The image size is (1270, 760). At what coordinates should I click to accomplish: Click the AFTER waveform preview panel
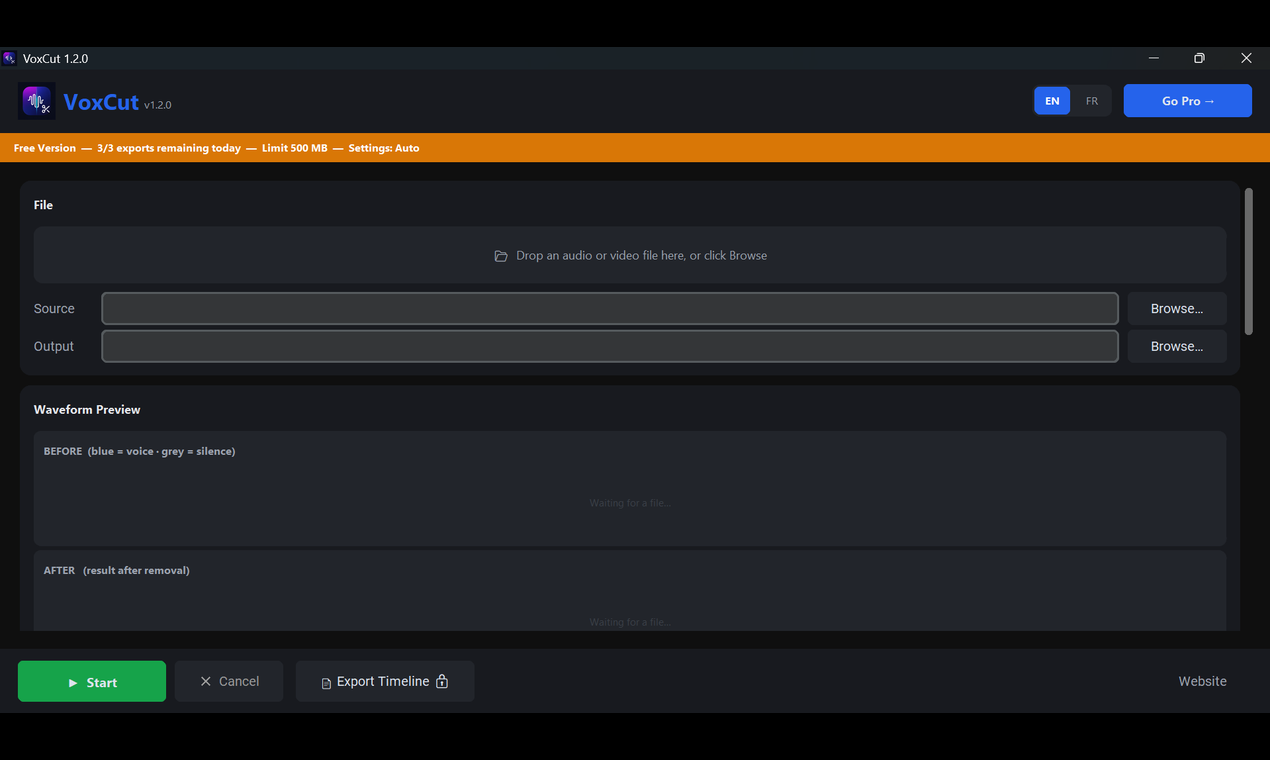tap(630, 591)
